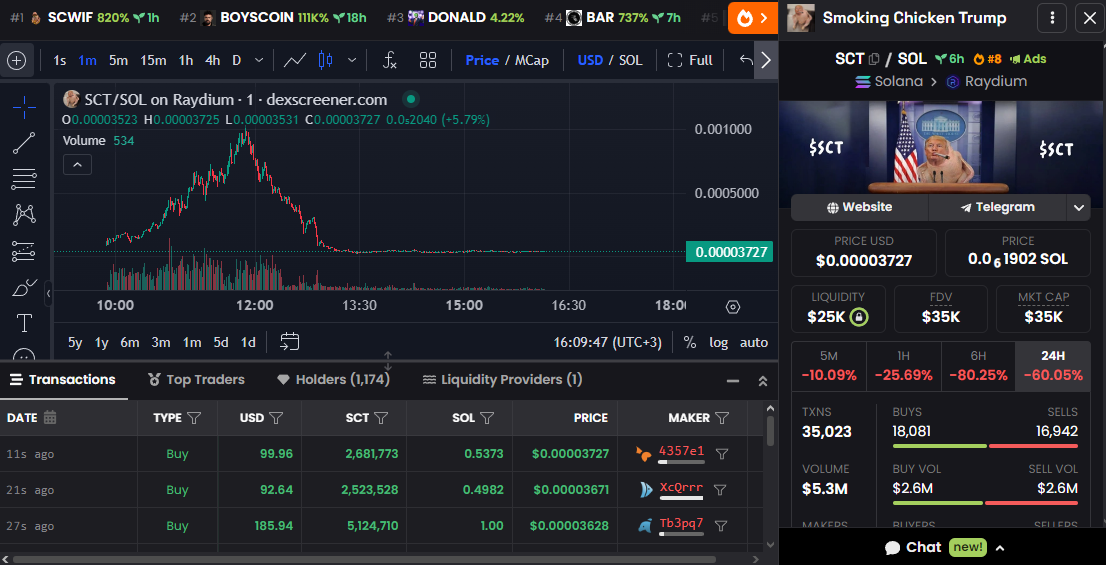Expand the social links dropdown chevron
Image resolution: width=1106 pixels, height=565 pixels.
1078,207
